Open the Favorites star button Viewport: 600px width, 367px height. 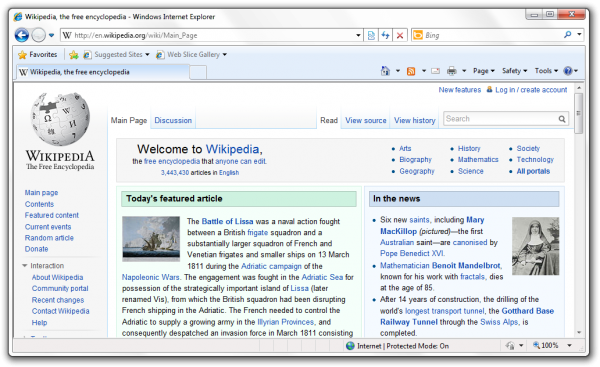point(38,55)
